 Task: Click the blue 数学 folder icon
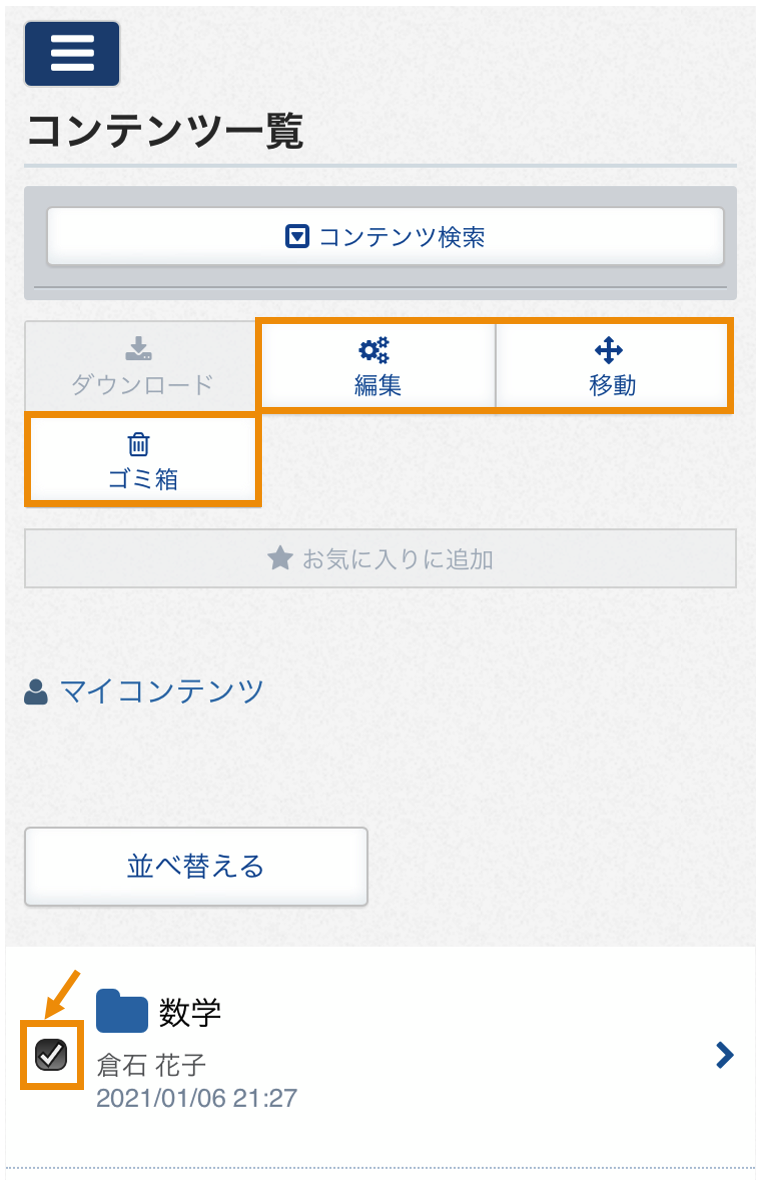[x=122, y=1010]
